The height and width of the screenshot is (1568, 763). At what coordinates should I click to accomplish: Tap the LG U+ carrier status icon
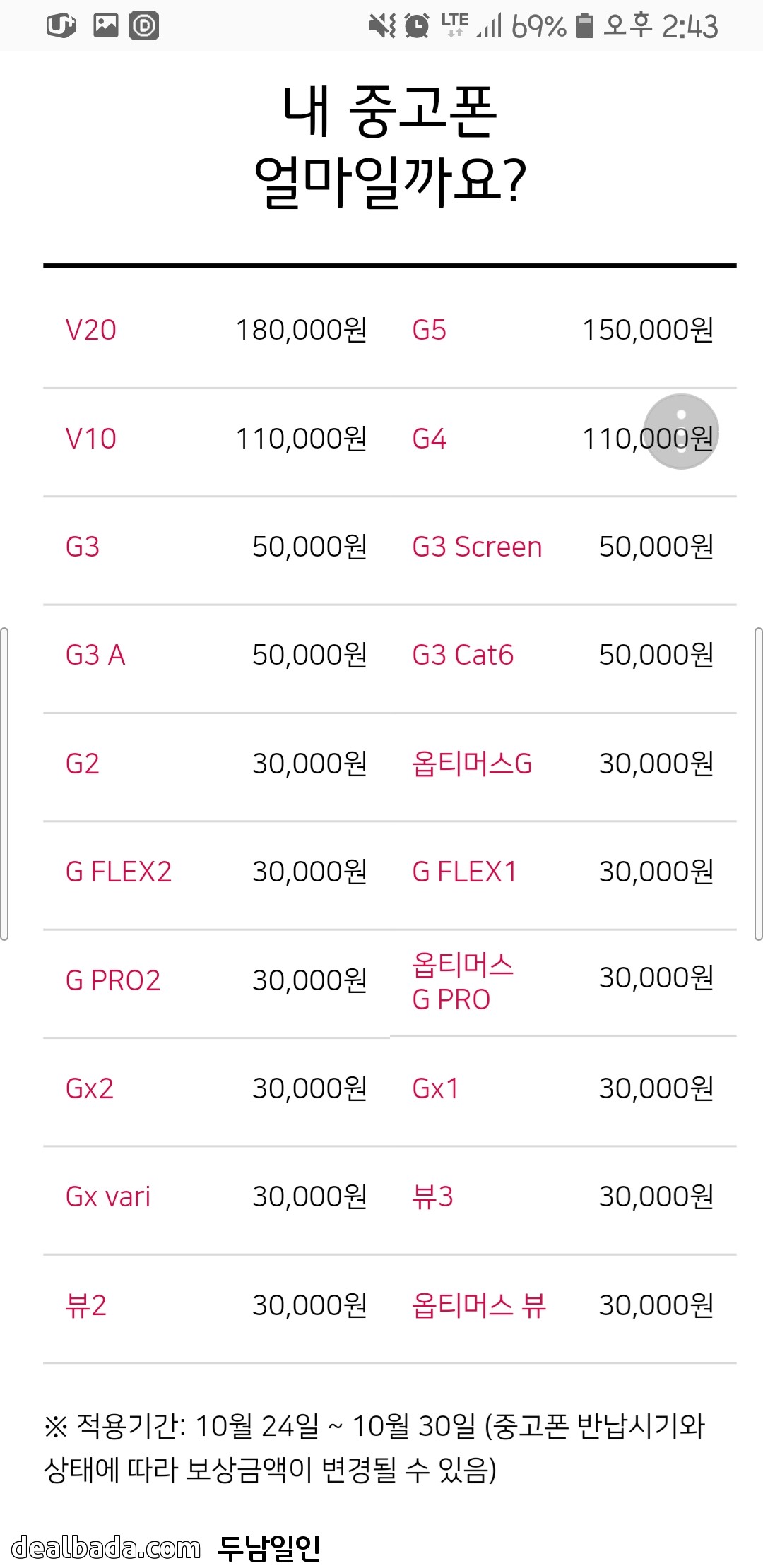coord(61,26)
